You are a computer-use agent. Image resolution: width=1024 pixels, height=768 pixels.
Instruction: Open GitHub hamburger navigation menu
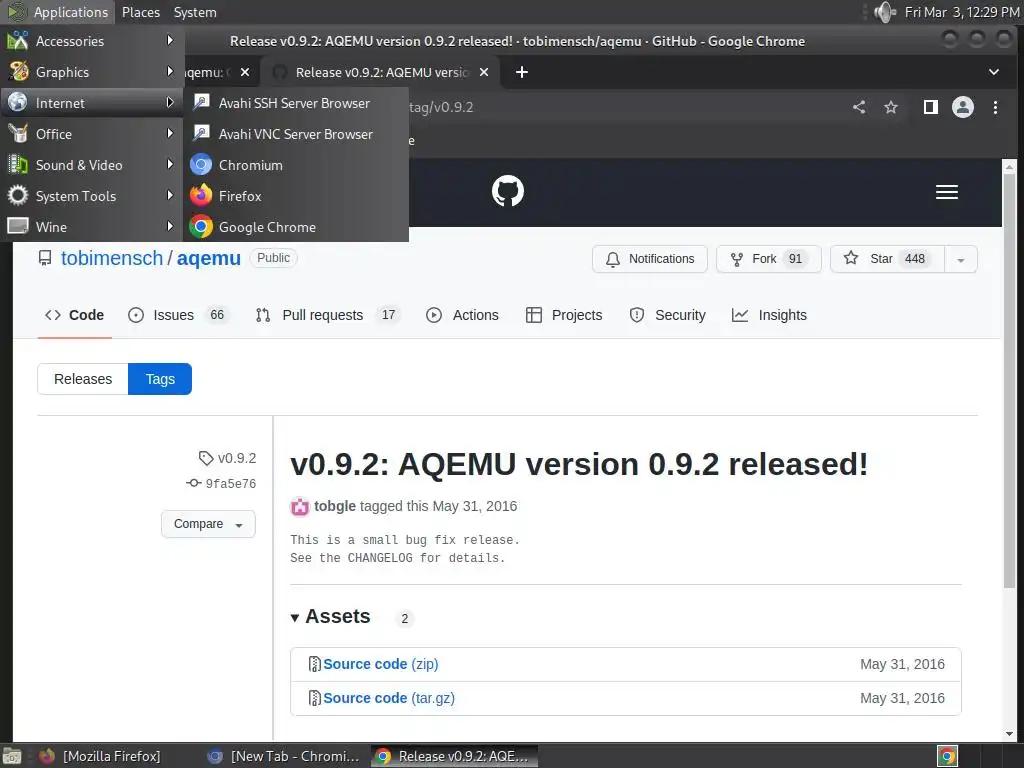point(947,192)
